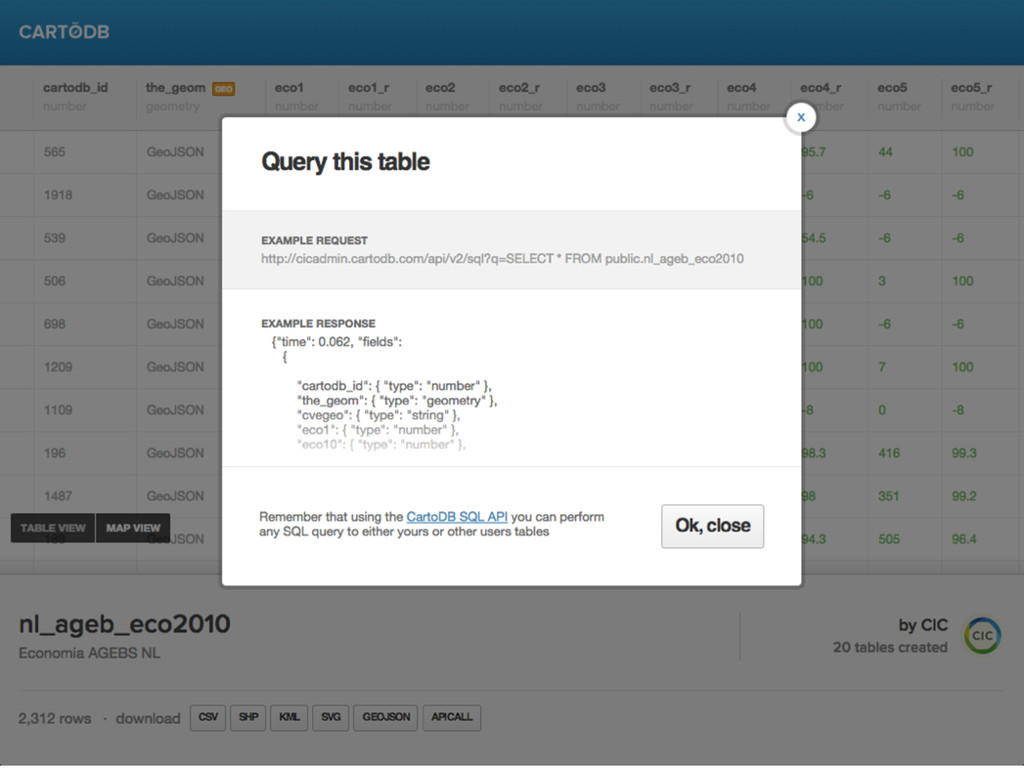Click GeoJSON cell in row 565
The image size is (1024, 768).
pyautogui.click(x=175, y=152)
